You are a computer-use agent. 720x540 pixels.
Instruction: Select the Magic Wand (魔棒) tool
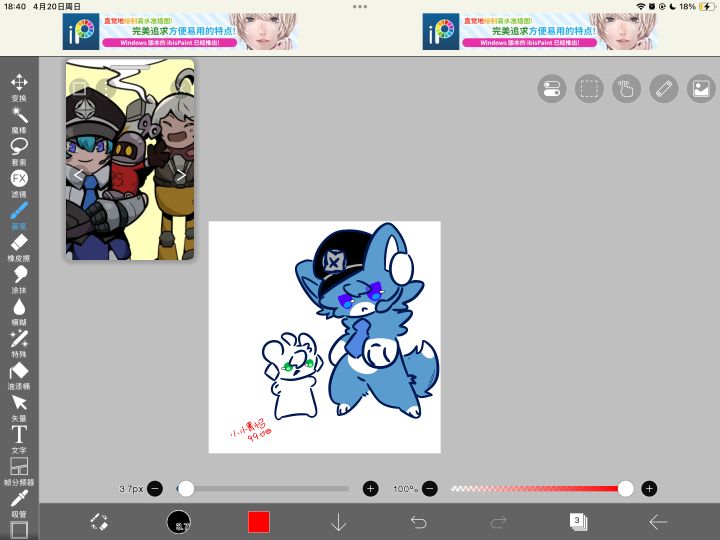(x=19, y=119)
